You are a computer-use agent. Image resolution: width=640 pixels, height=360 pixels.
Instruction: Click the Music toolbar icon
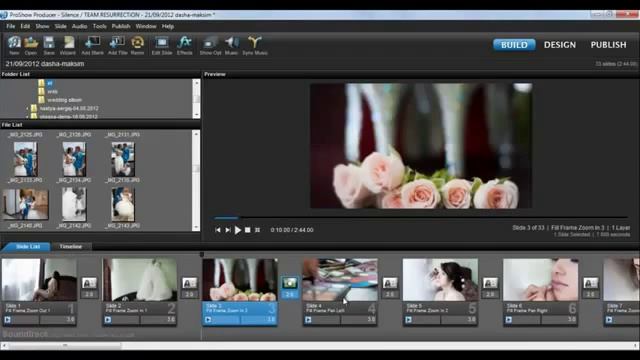(231, 45)
